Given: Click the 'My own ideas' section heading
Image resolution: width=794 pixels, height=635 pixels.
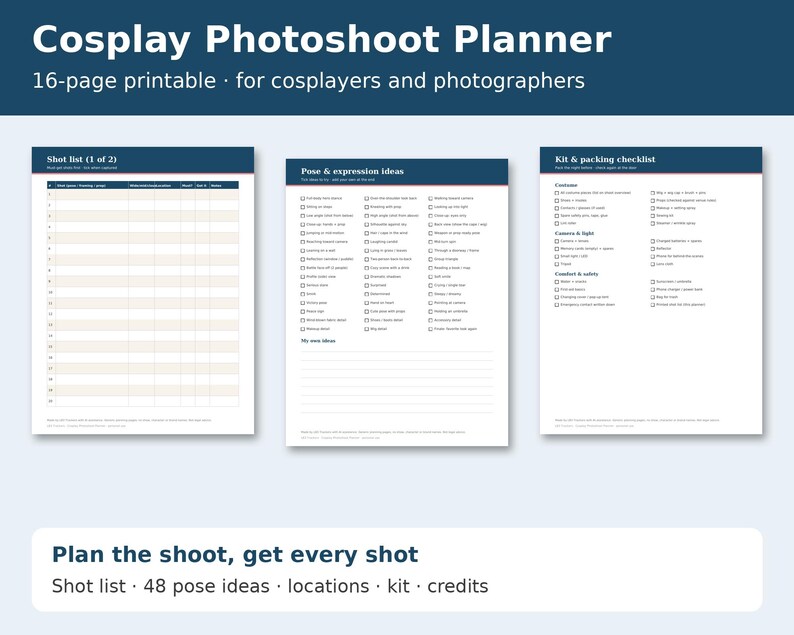Looking at the screenshot, I should point(318,341).
